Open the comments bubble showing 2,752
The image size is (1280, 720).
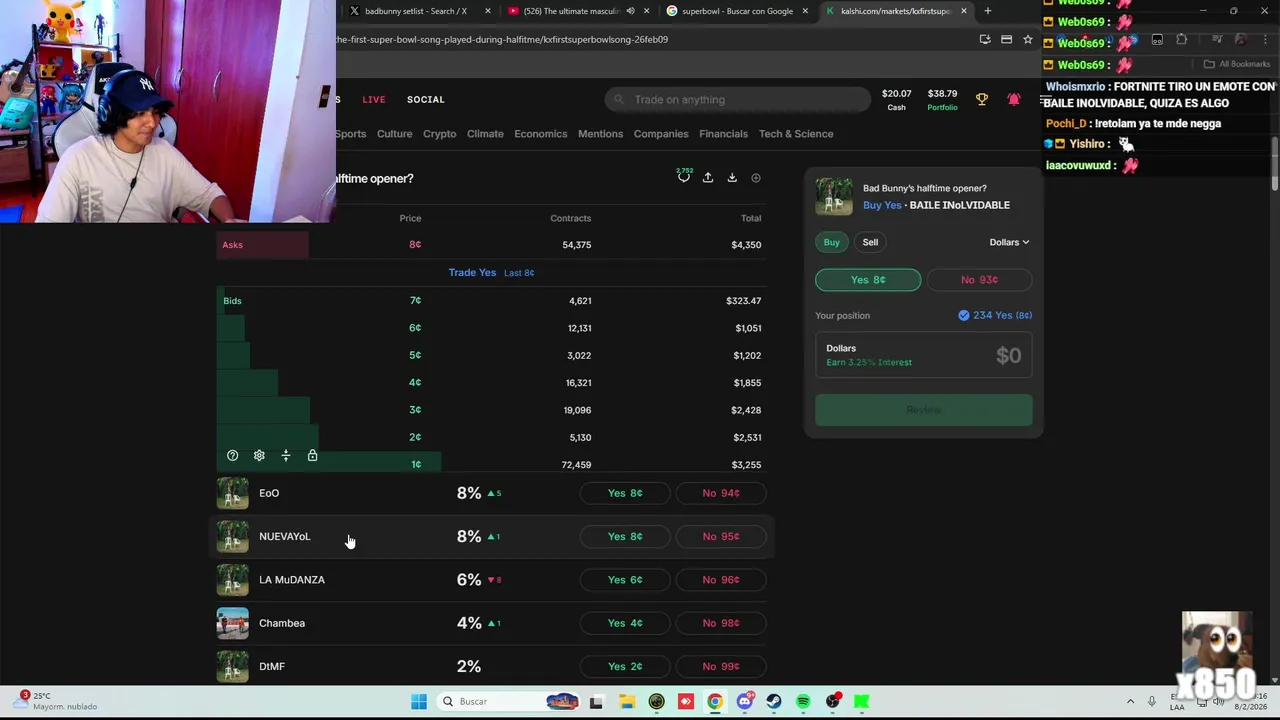point(684,177)
